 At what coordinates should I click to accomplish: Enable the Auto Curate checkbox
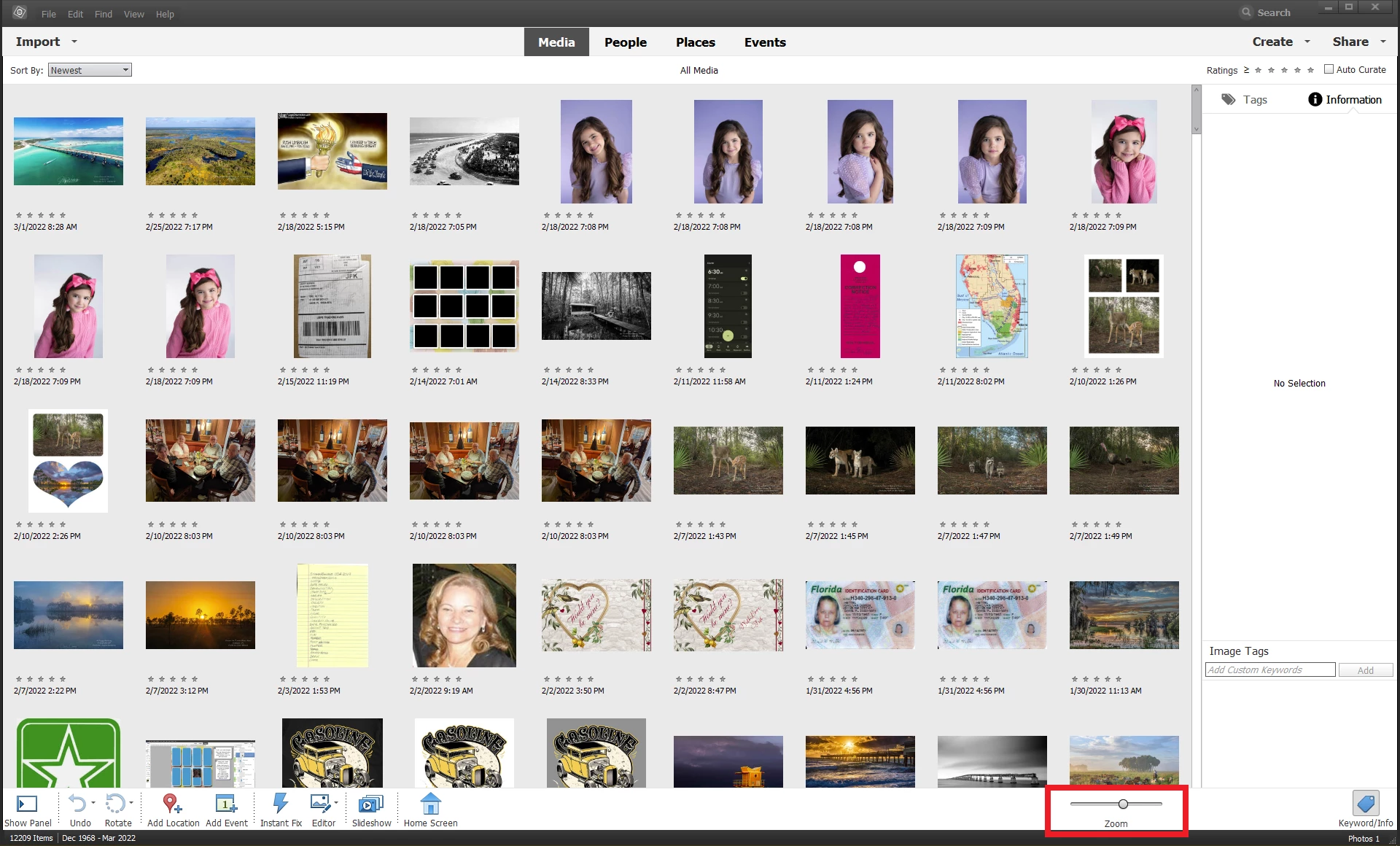click(x=1329, y=69)
